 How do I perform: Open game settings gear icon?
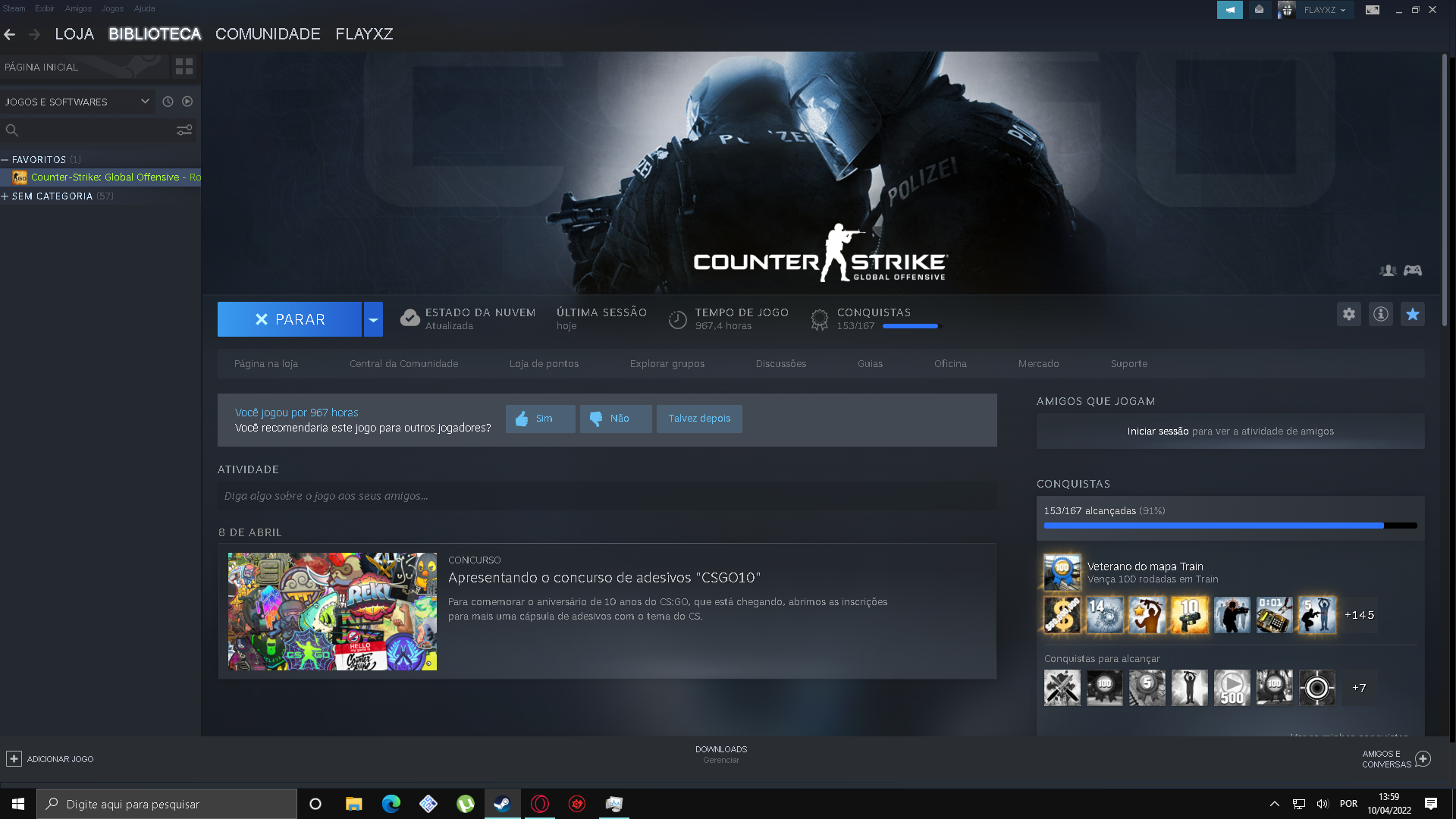click(1349, 314)
